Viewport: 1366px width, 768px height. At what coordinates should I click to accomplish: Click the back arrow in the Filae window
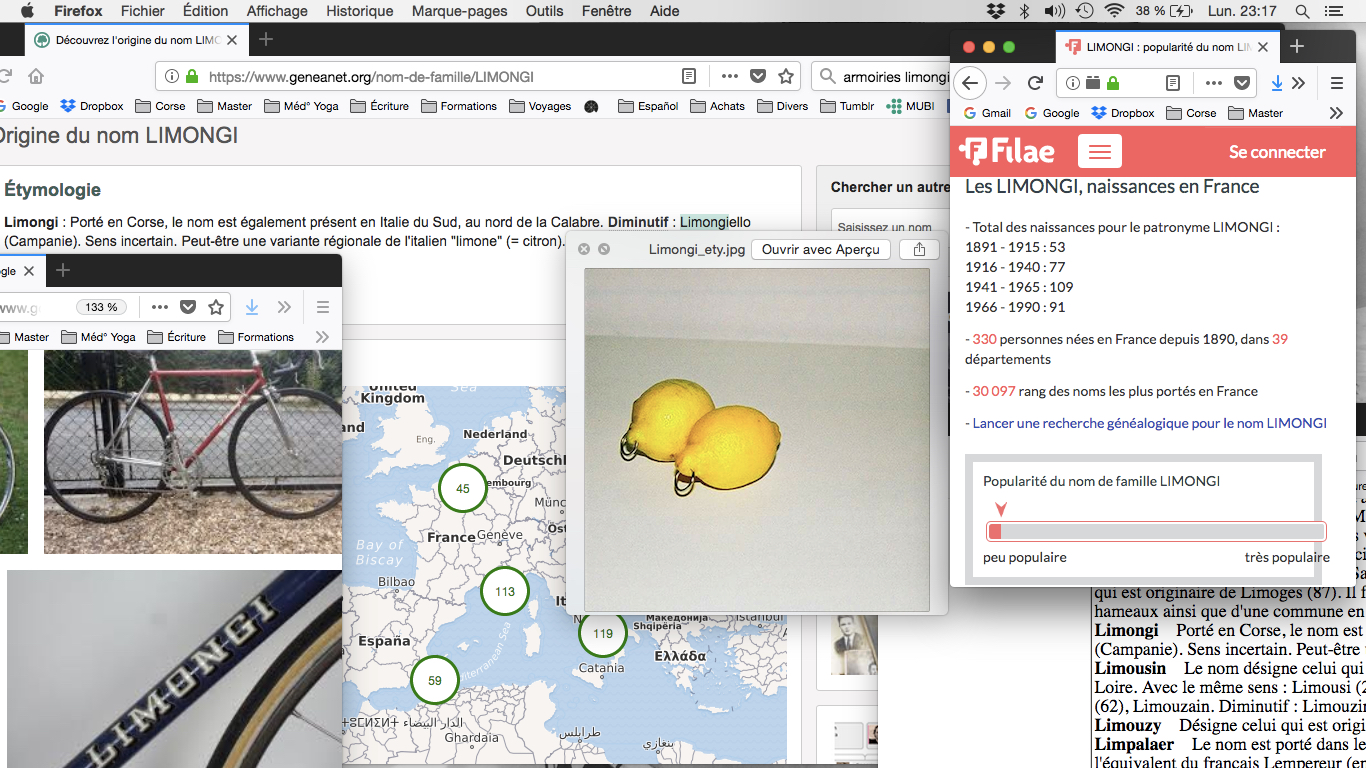[969, 83]
